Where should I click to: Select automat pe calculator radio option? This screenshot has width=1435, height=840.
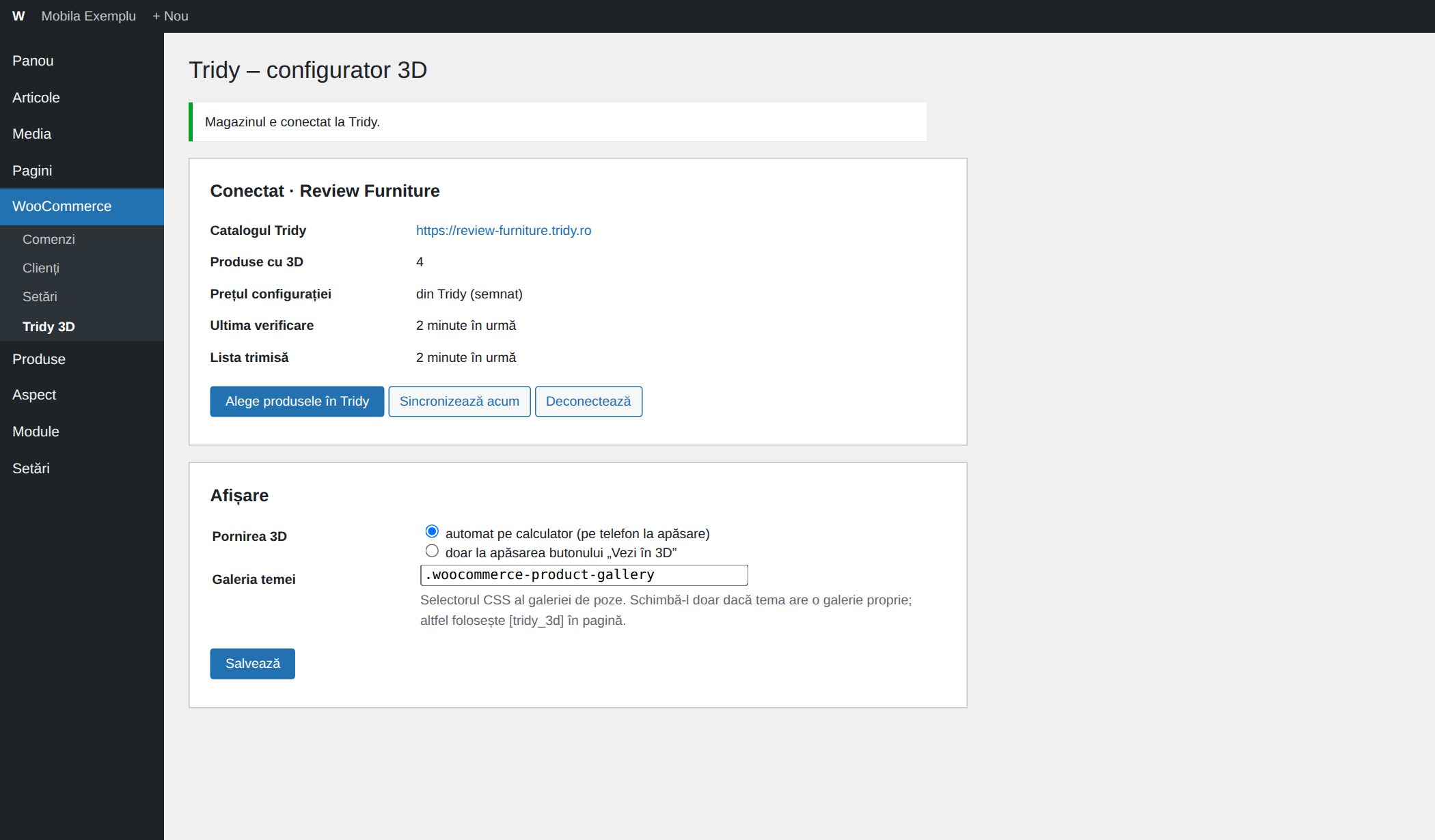pyautogui.click(x=432, y=531)
